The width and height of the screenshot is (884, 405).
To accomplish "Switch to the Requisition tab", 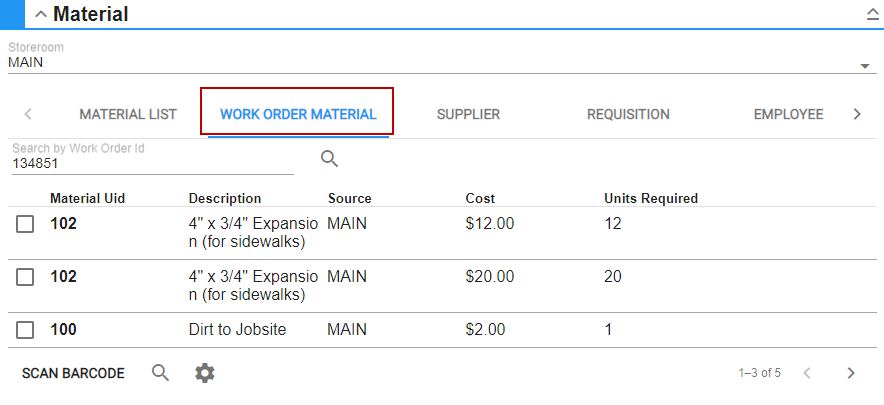I will click(628, 114).
